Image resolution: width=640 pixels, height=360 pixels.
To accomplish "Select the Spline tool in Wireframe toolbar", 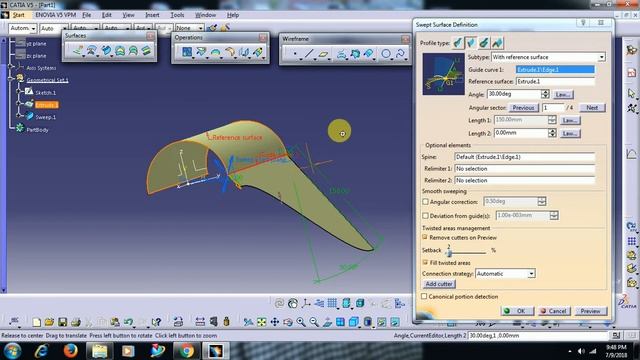I will click(400, 53).
